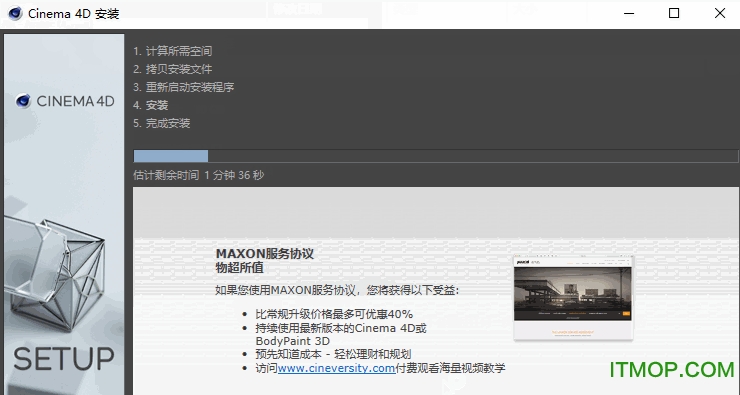Maximize the Cinema 4D installer window
This screenshot has height=395, width=740.
point(674,13)
